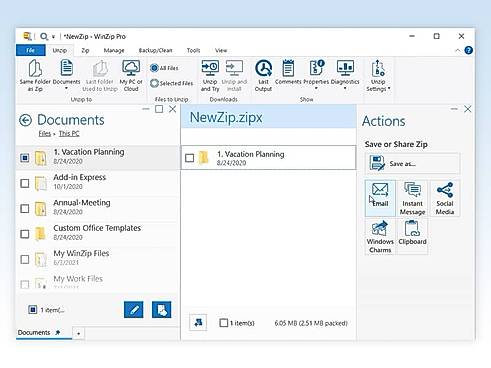Check the My WinZip Files checkbox
The width and height of the screenshot is (491, 368).
point(25,259)
